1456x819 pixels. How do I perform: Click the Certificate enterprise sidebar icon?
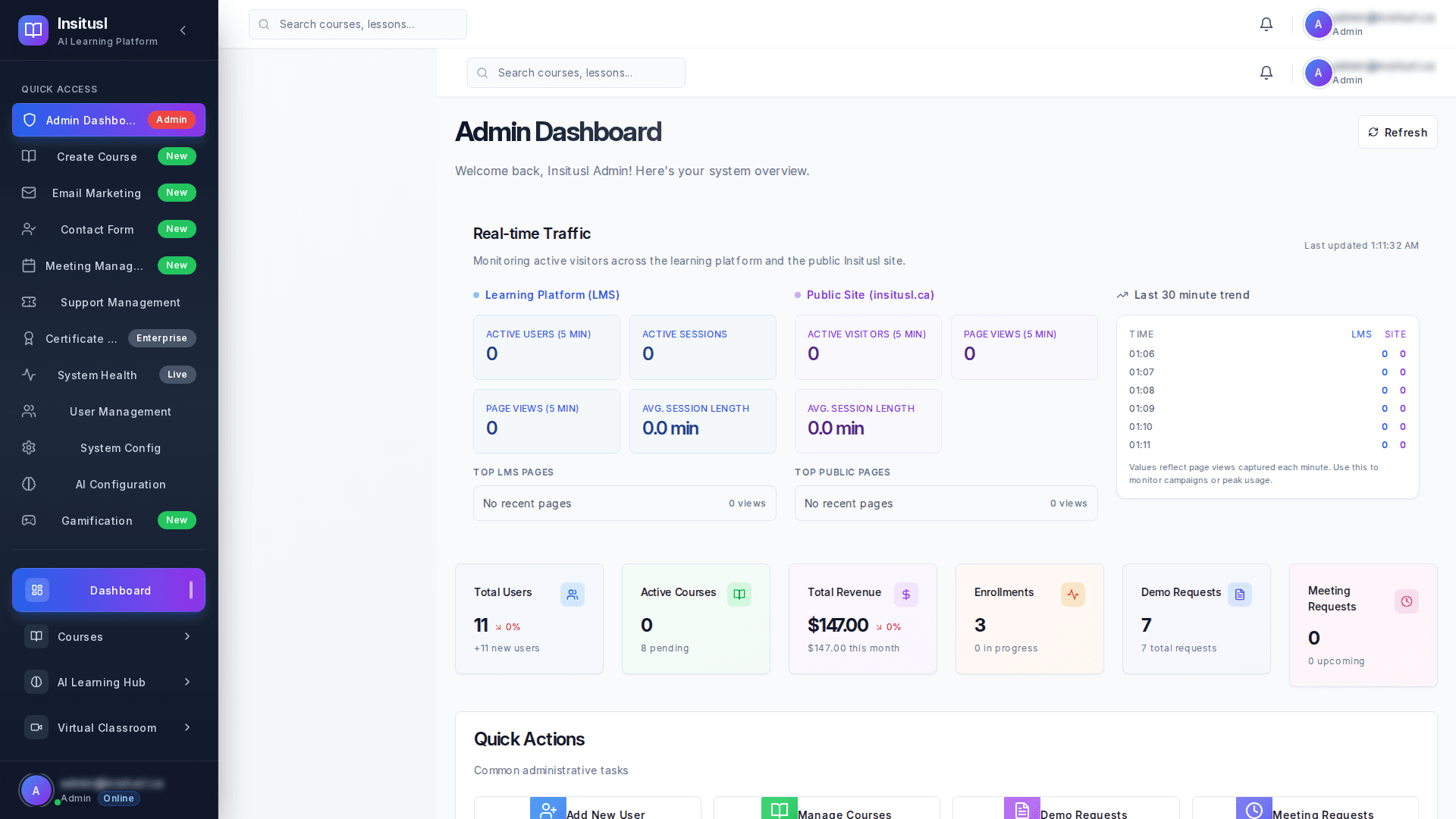point(29,338)
